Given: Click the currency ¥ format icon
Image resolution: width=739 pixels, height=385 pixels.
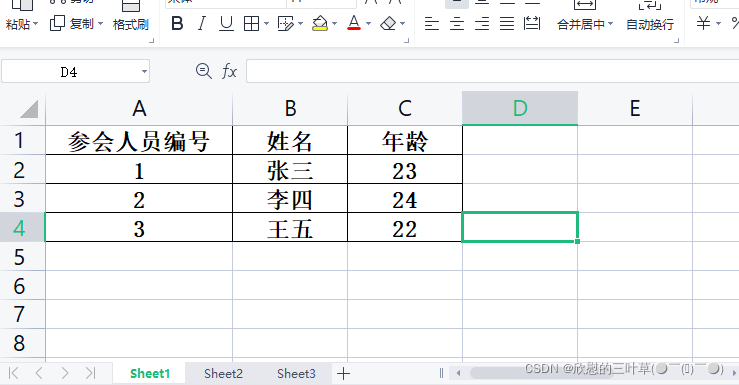Looking at the screenshot, I should [704, 23].
